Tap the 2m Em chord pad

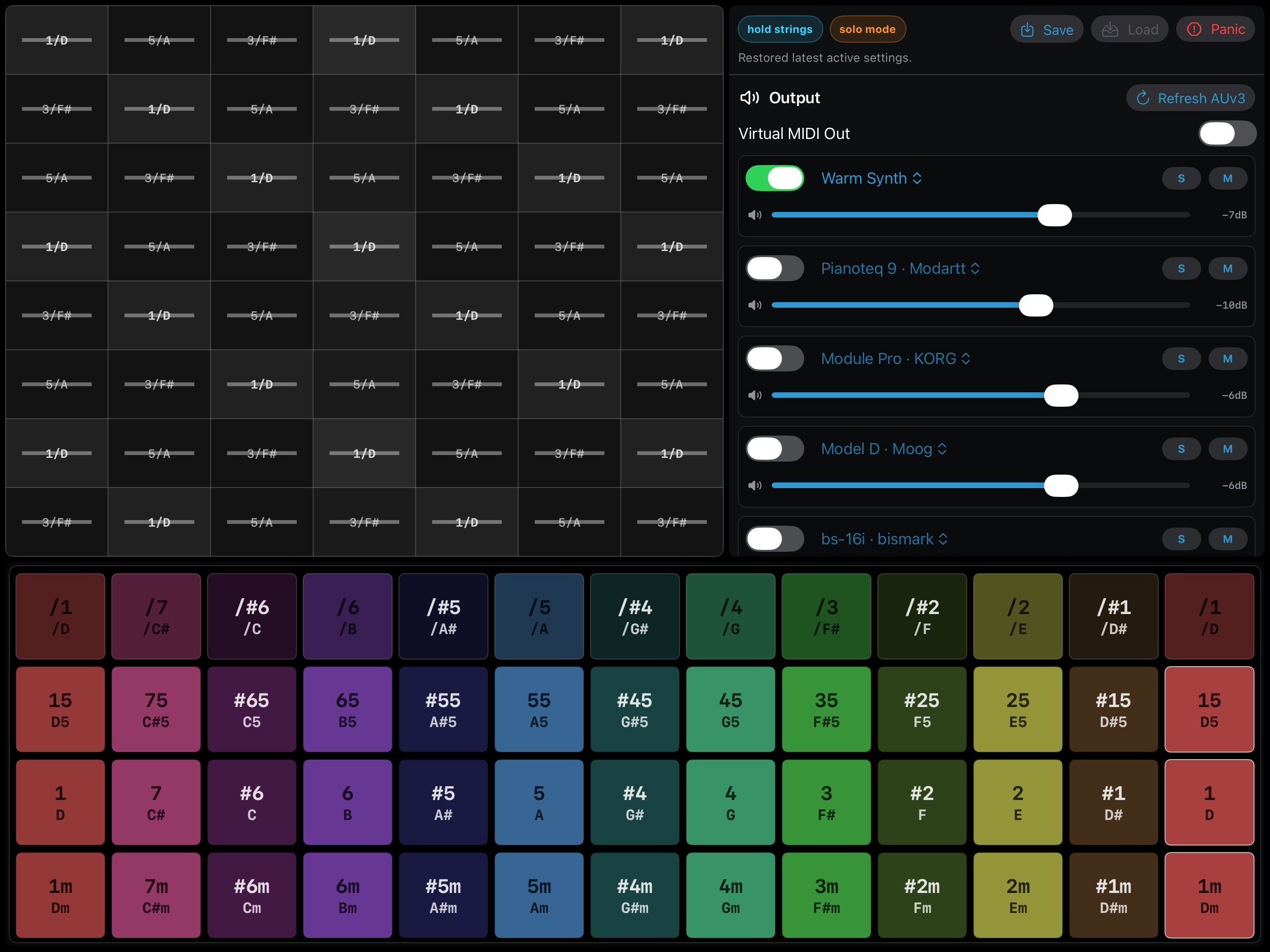[x=1018, y=895]
